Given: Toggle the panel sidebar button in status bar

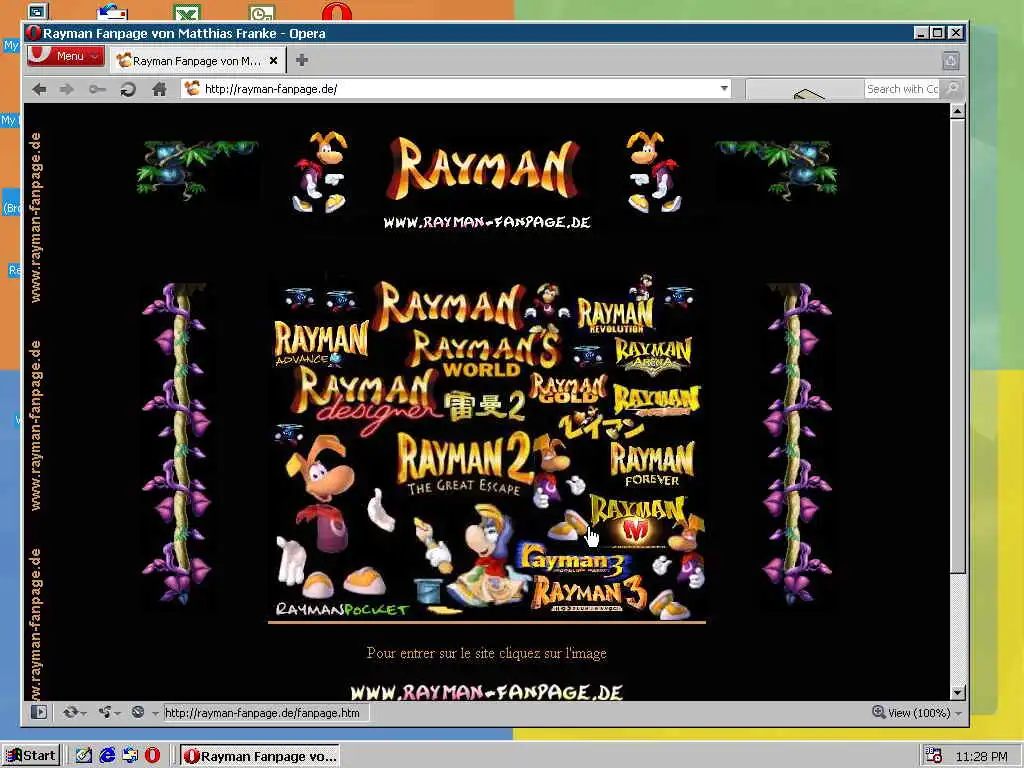Looking at the screenshot, I should click(39, 712).
